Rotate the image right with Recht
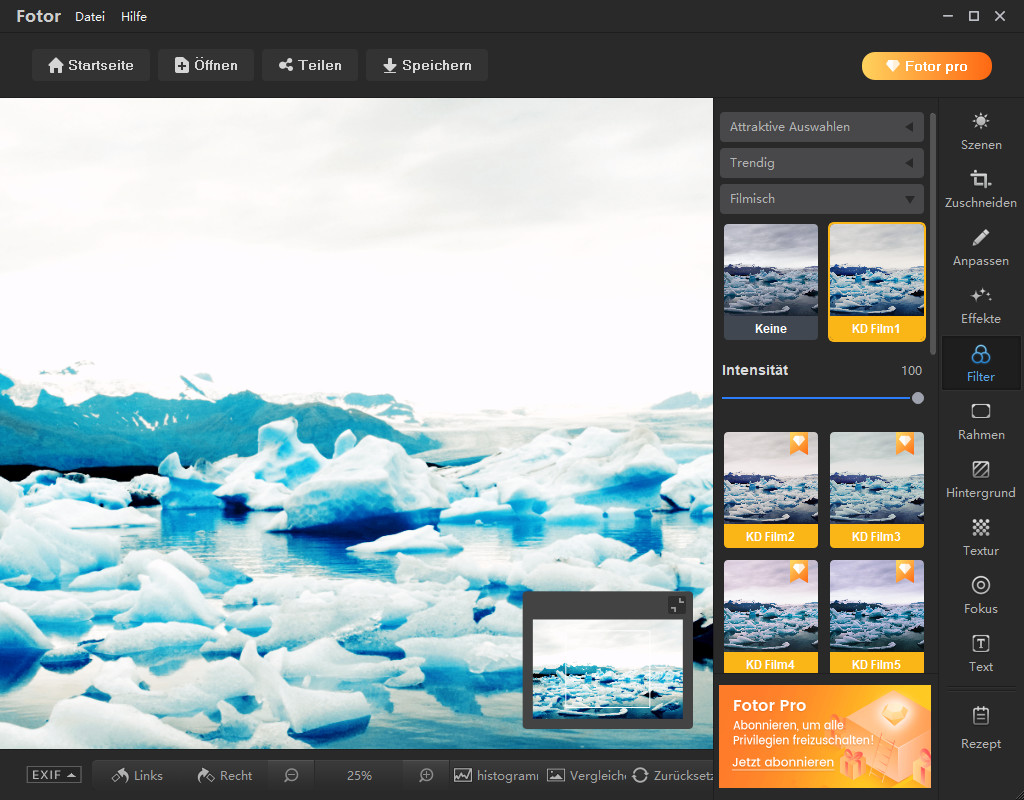Screen dimensions: 1024x800 [x=224, y=775]
